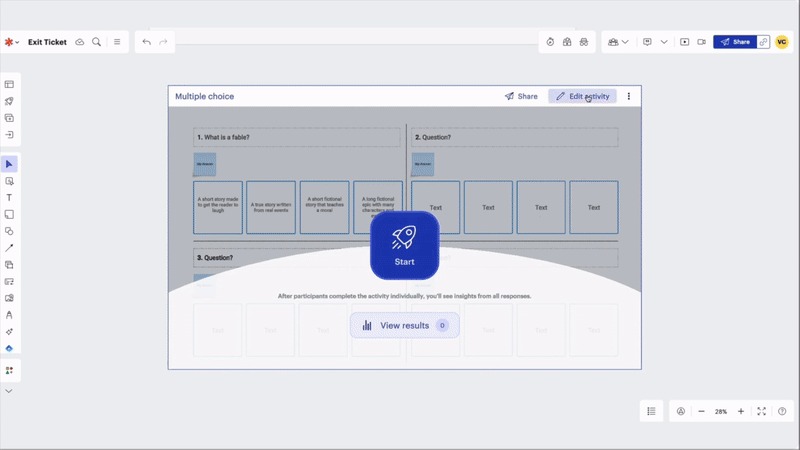Screen dimensions: 800x450
Task: Click question '1. What is a fable?'
Action: (297, 137)
